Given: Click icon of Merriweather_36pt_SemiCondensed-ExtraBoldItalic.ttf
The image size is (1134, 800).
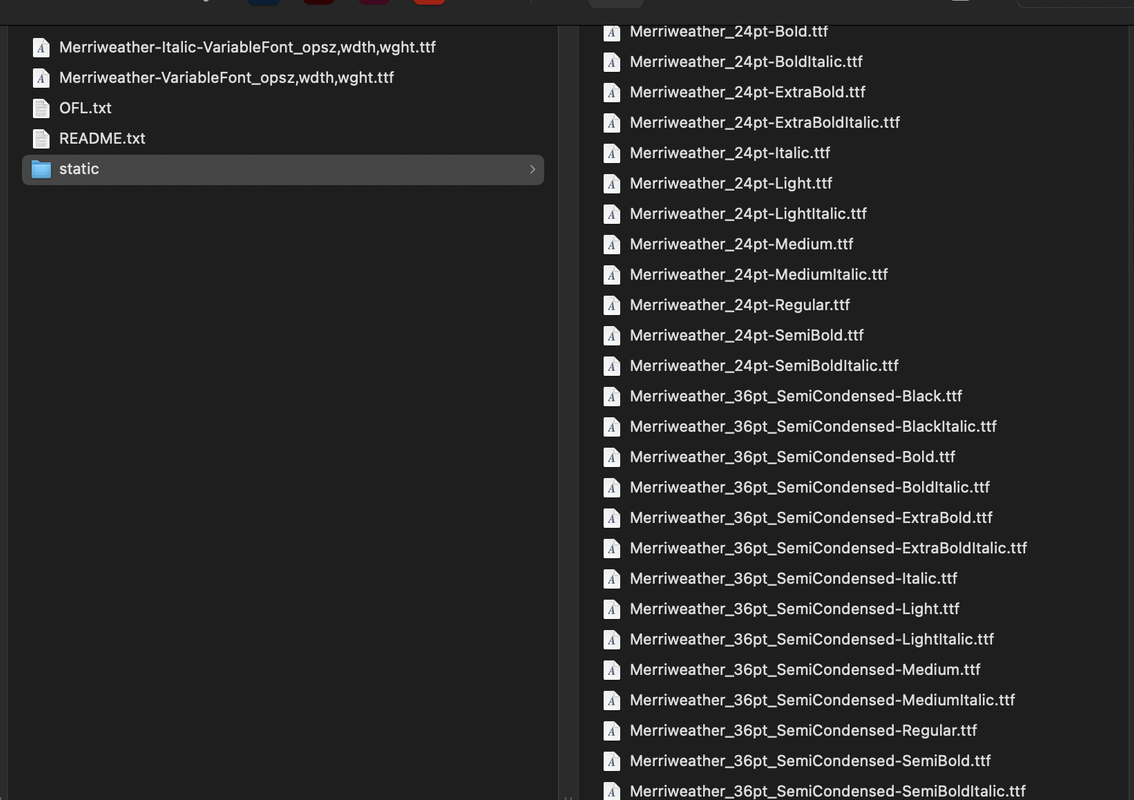Looking at the screenshot, I should pyautogui.click(x=612, y=548).
